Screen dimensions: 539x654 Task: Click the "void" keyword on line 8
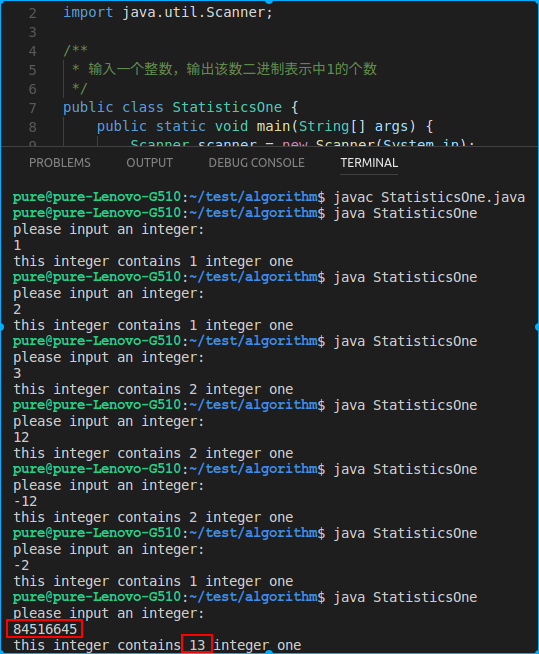[x=231, y=126]
